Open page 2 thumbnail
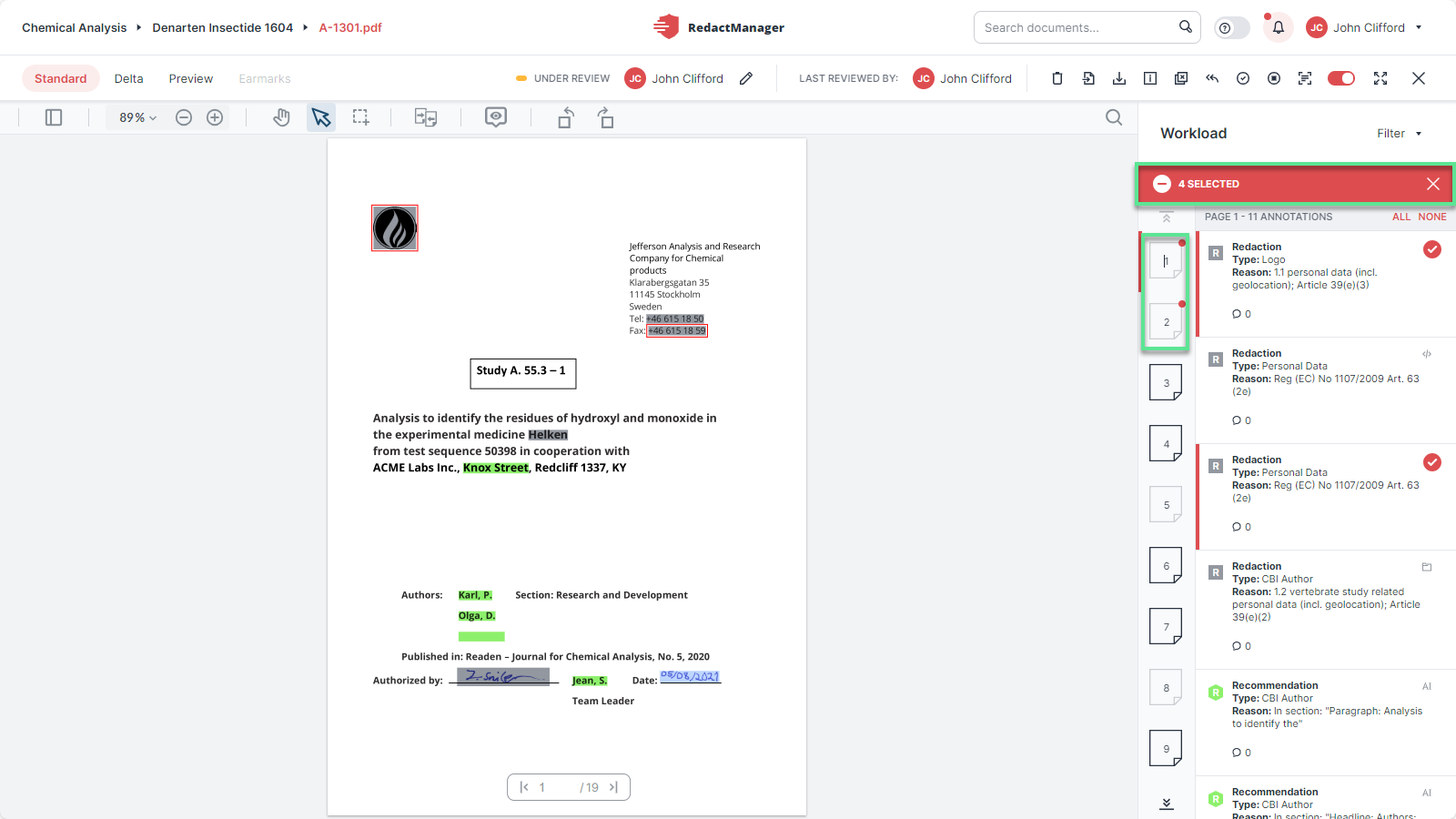 [1166, 321]
